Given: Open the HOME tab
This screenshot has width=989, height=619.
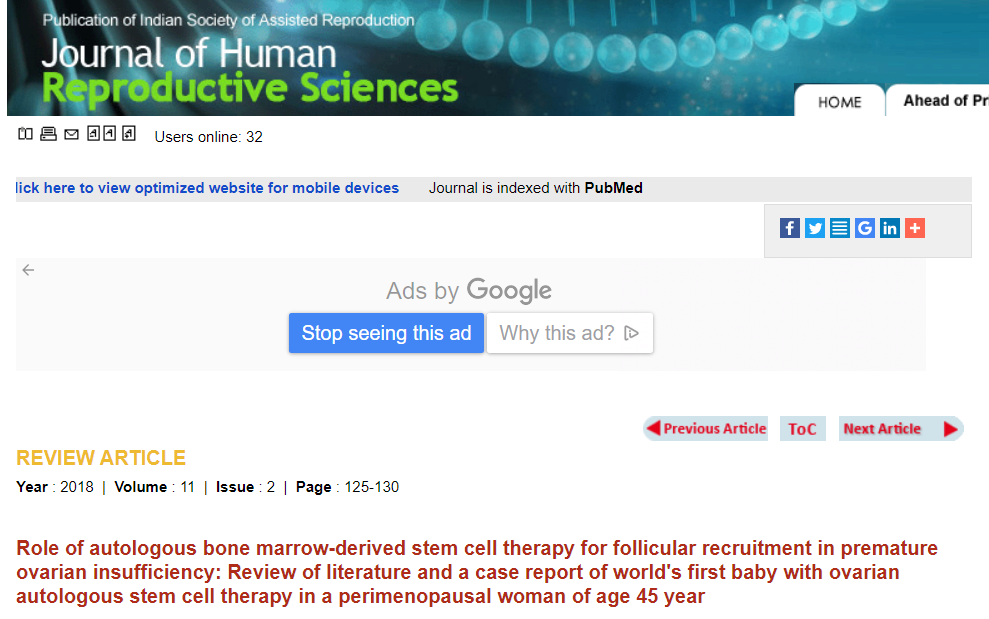Looking at the screenshot, I should pyautogui.click(x=840, y=102).
